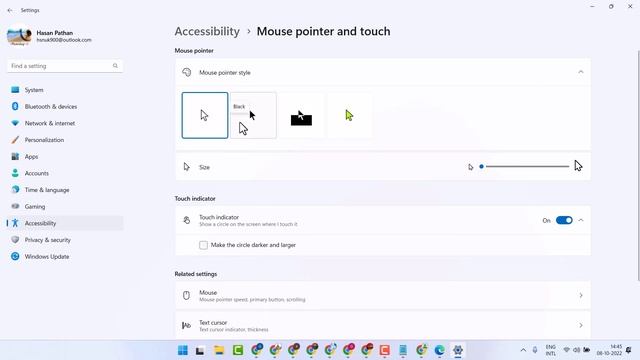Collapse the Mouse pointer style section

pos(581,72)
